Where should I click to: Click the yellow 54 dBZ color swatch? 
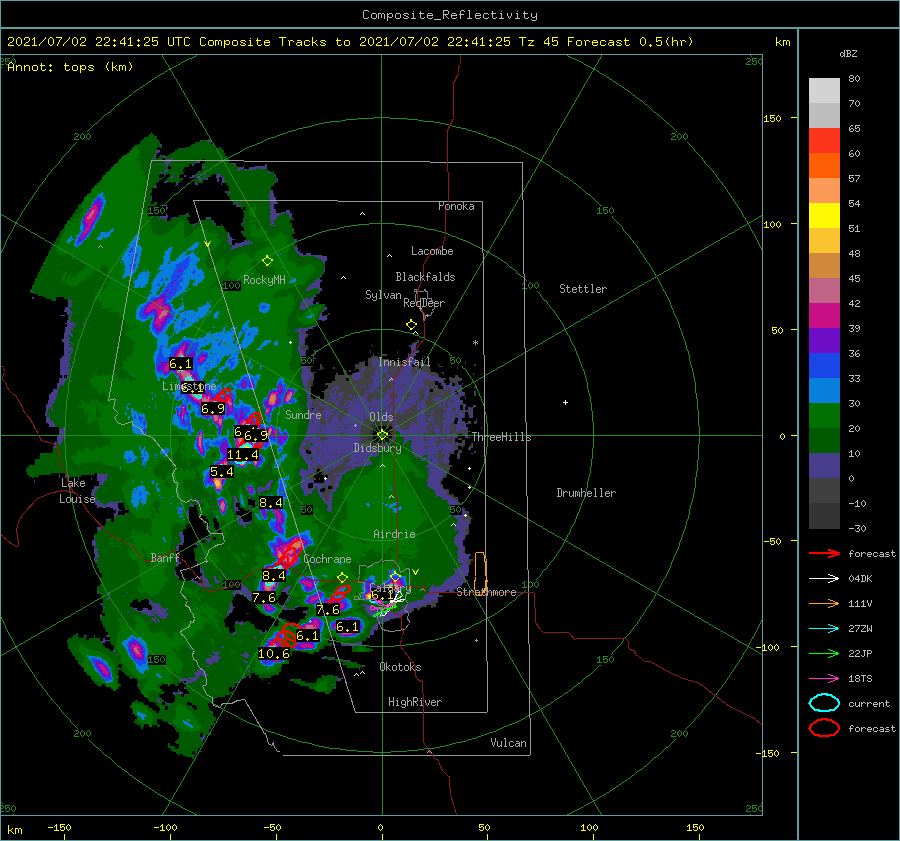(x=824, y=215)
